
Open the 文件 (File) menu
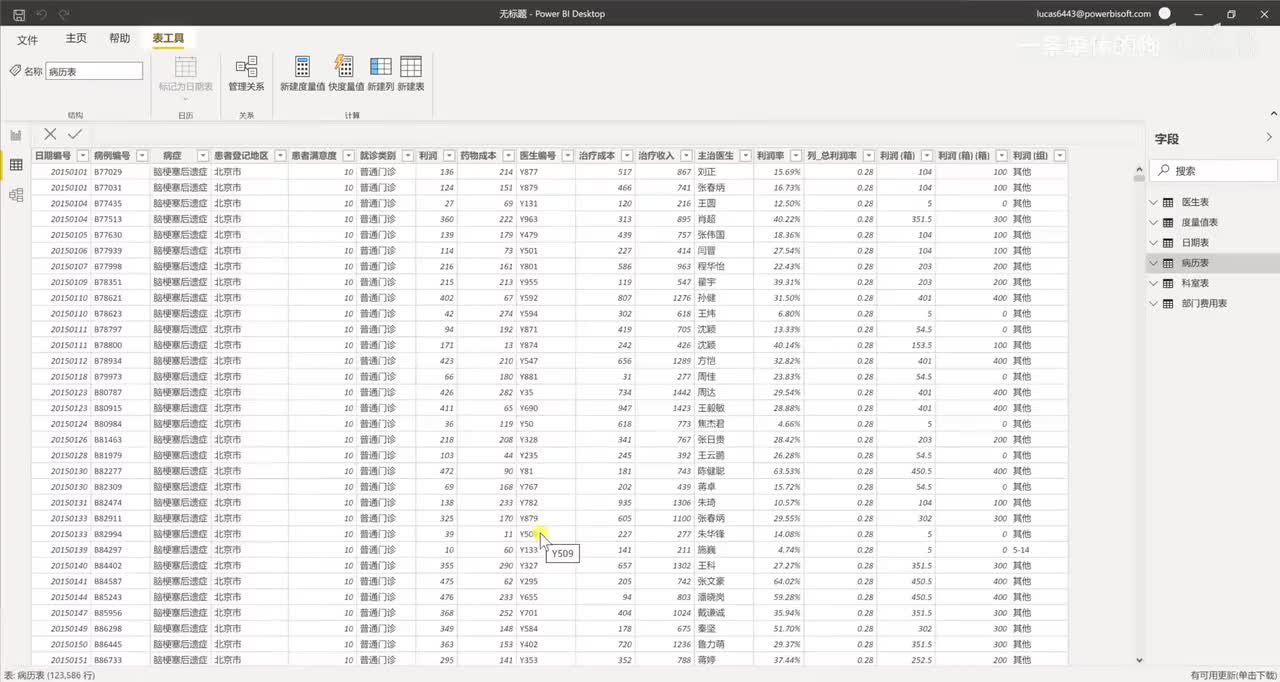tap(28, 40)
